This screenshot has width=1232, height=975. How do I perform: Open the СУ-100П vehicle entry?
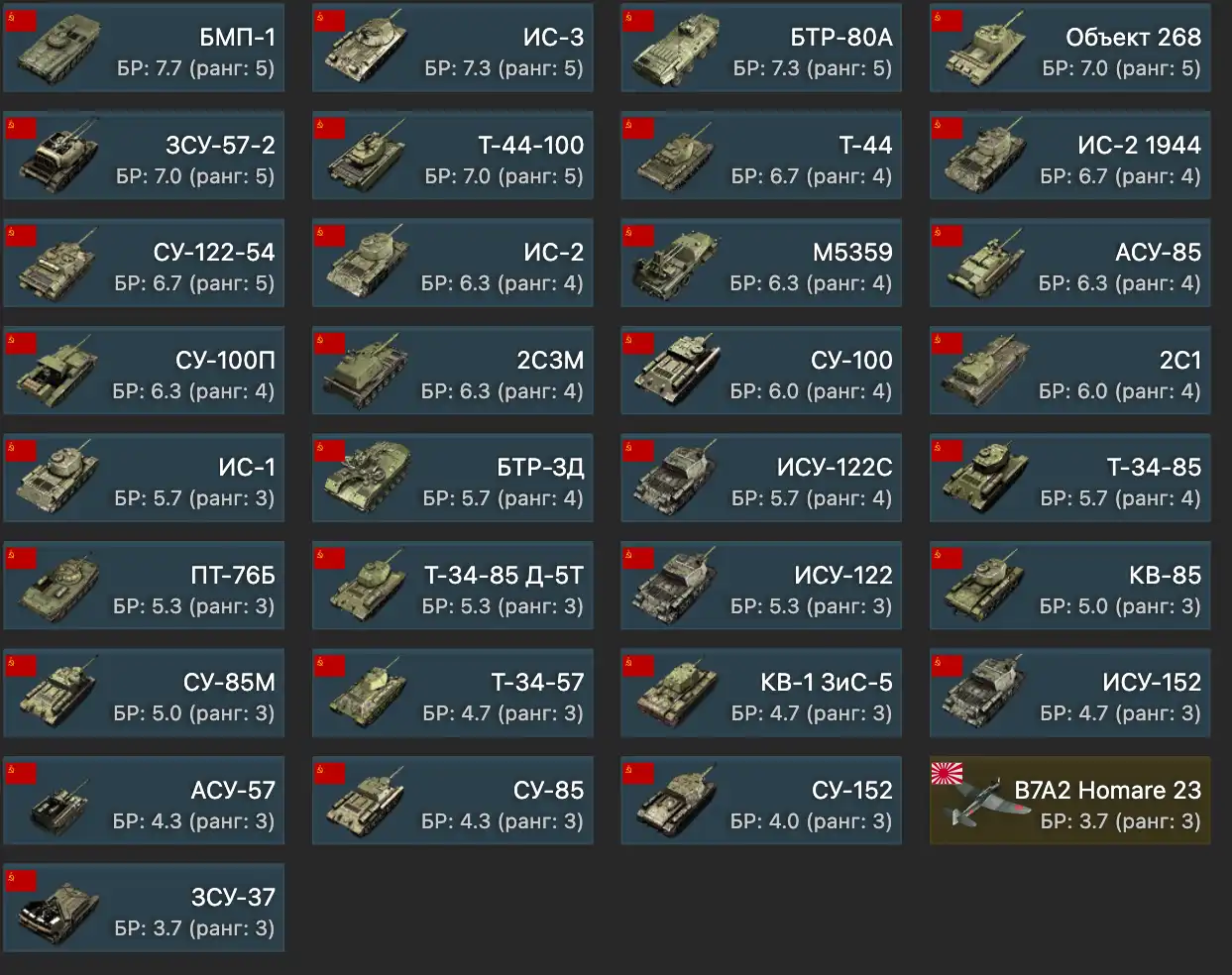(144, 371)
